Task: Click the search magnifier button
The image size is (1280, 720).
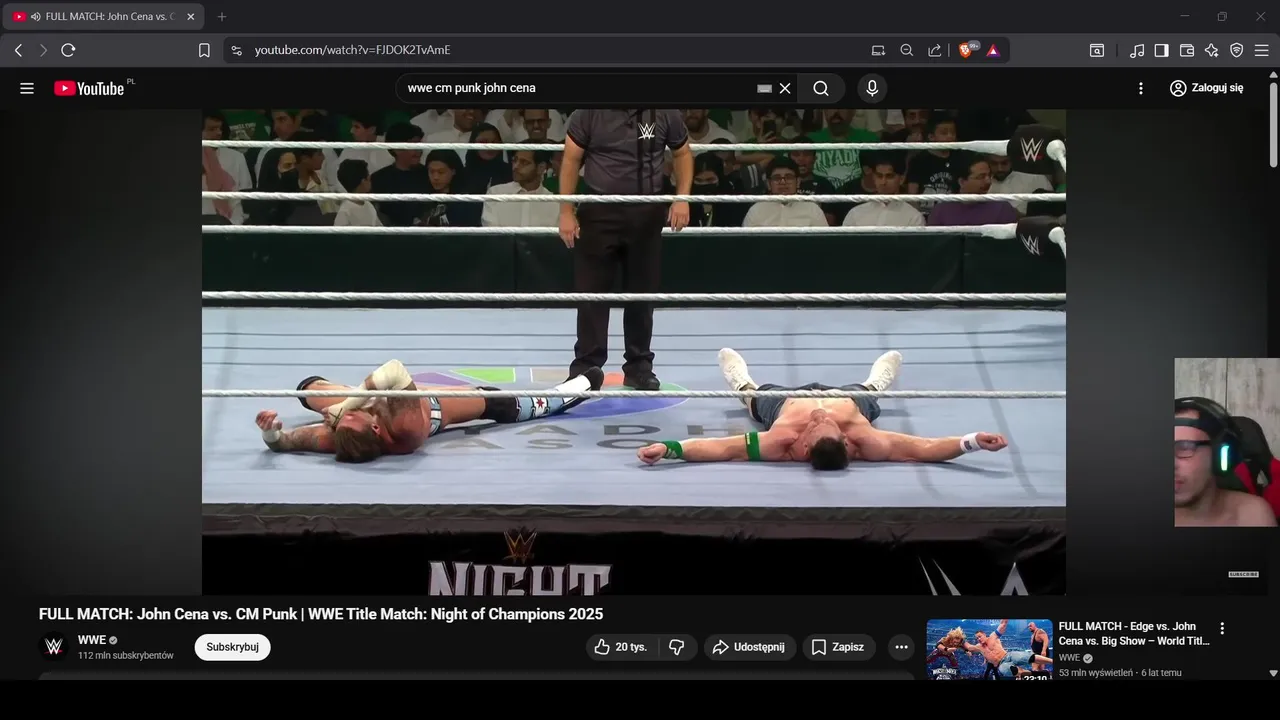Action: pyautogui.click(x=821, y=88)
